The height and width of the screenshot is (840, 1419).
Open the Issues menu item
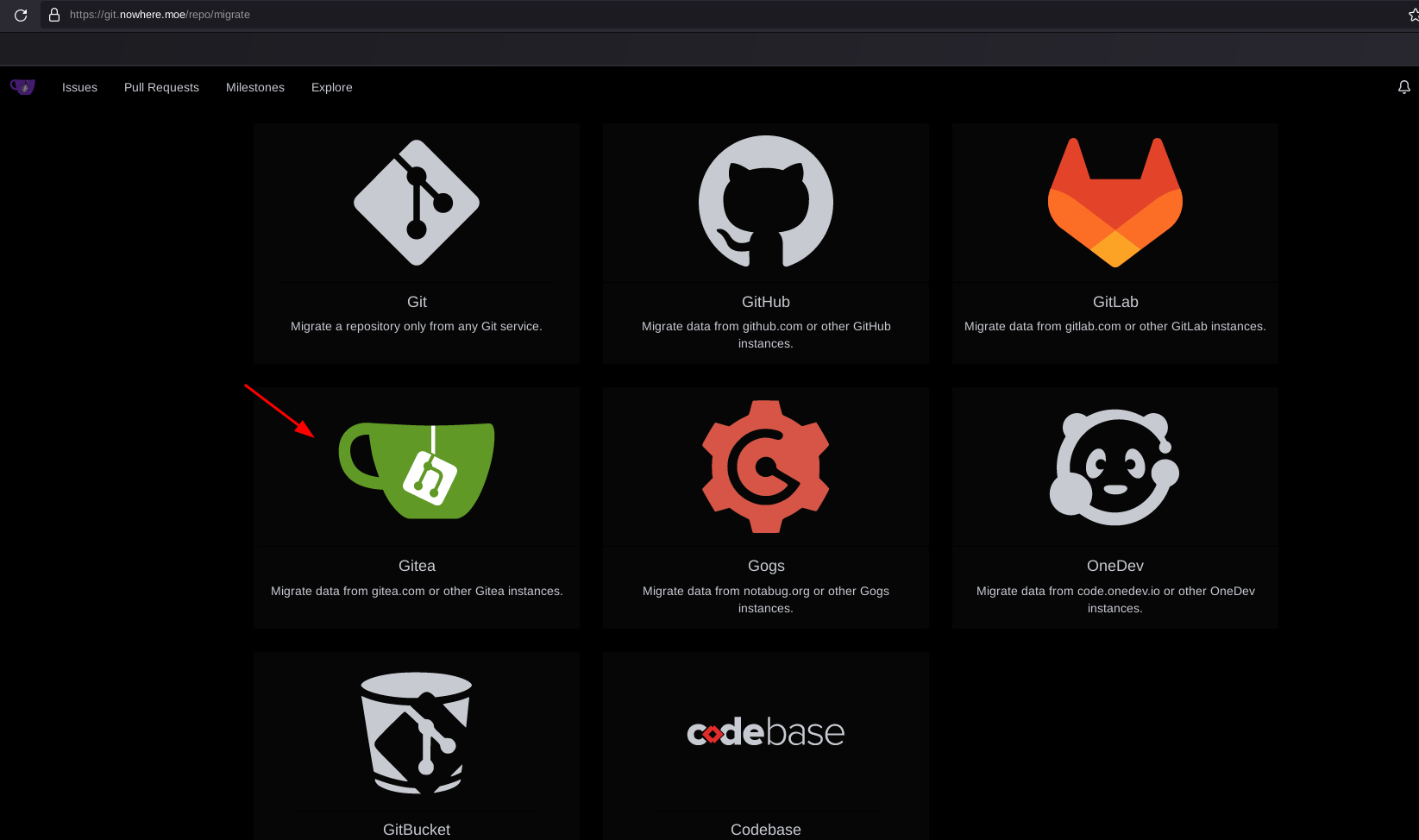[79, 87]
